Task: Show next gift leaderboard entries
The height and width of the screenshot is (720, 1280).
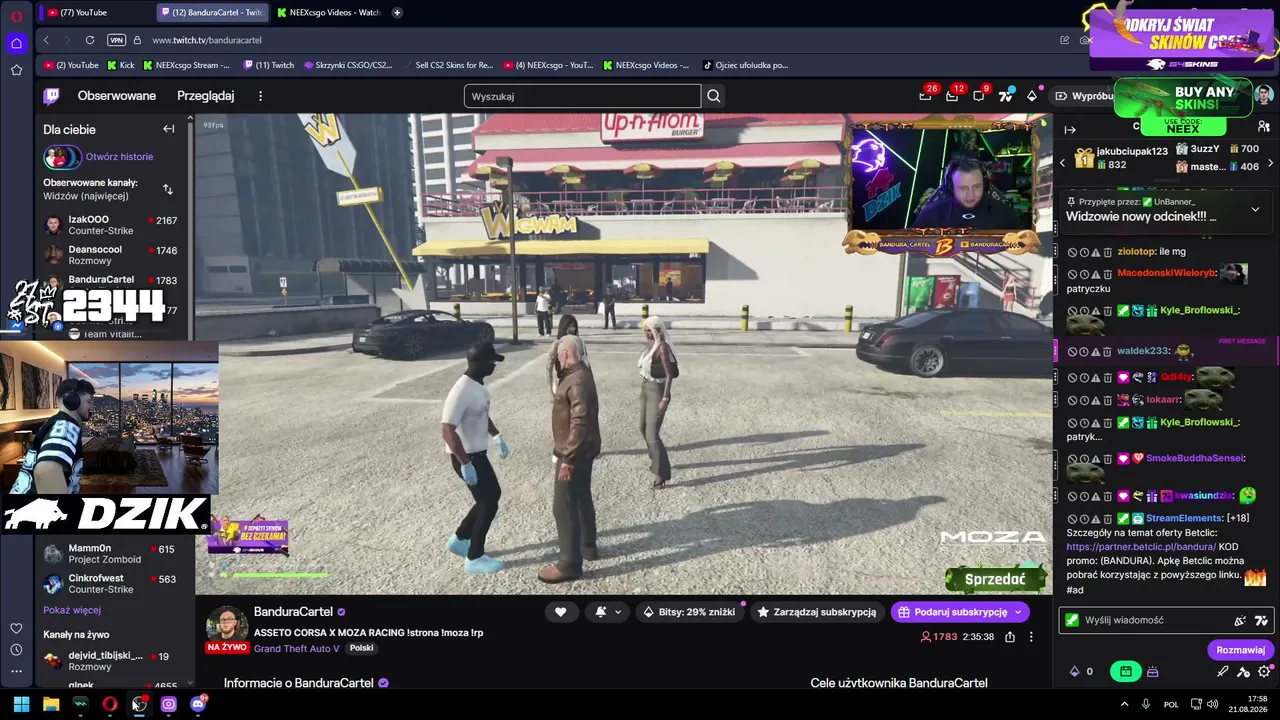Action: pyautogui.click(x=1270, y=162)
